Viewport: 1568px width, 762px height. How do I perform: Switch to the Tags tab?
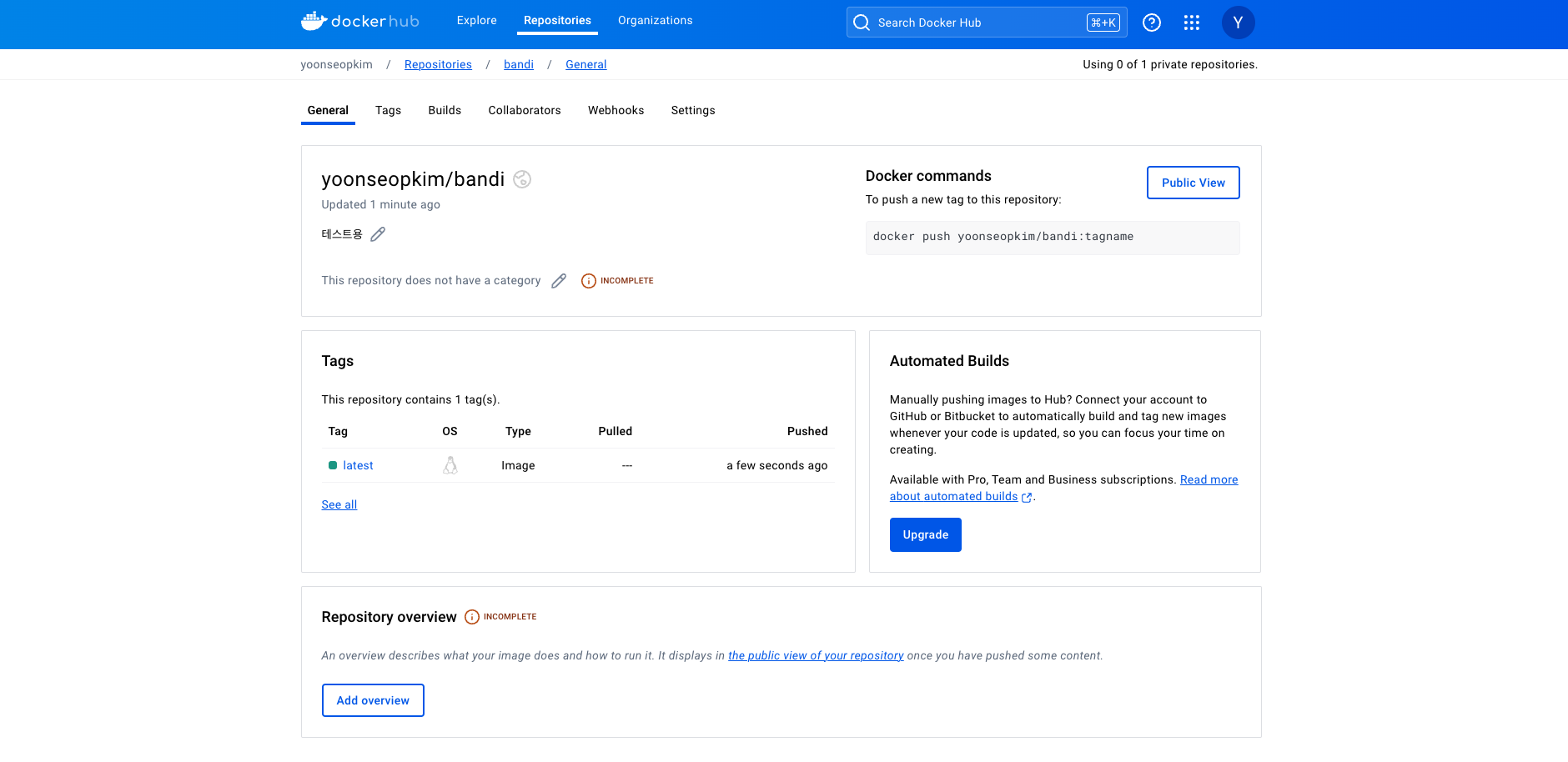pyautogui.click(x=389, y=110)
